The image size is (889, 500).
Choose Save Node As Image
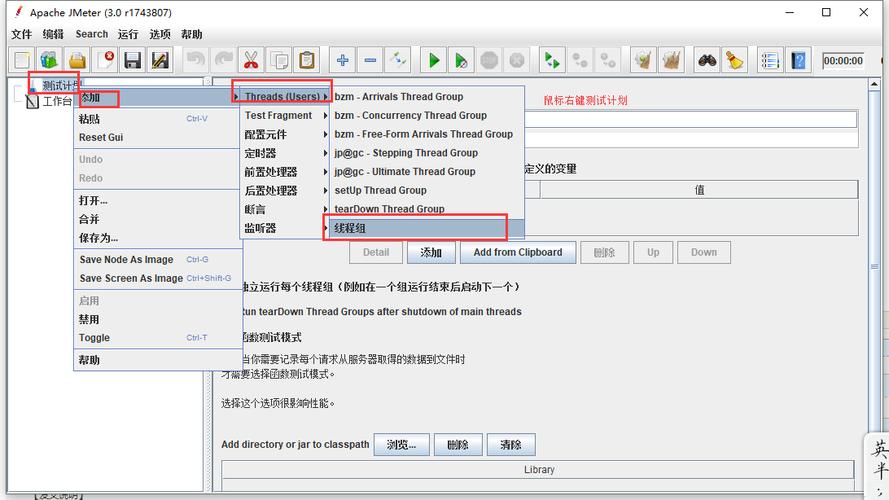pos(158,260)
